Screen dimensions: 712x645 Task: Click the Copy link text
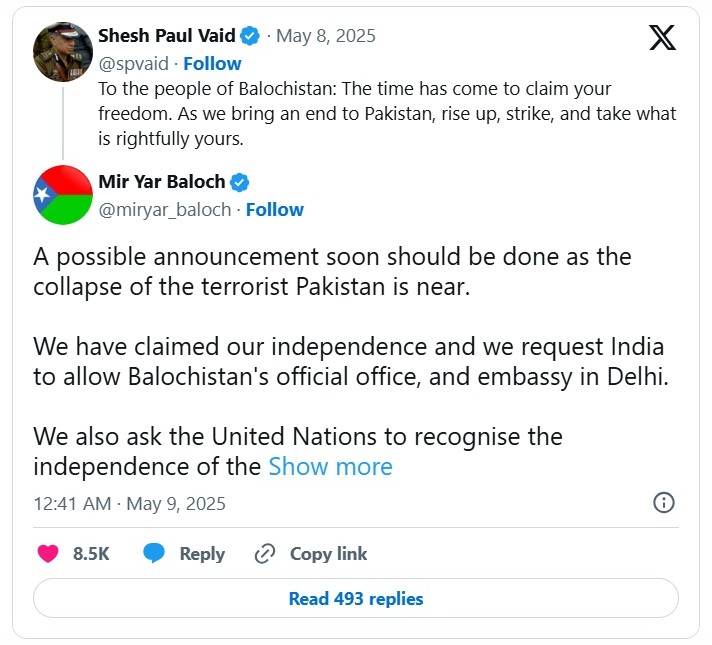329,553
